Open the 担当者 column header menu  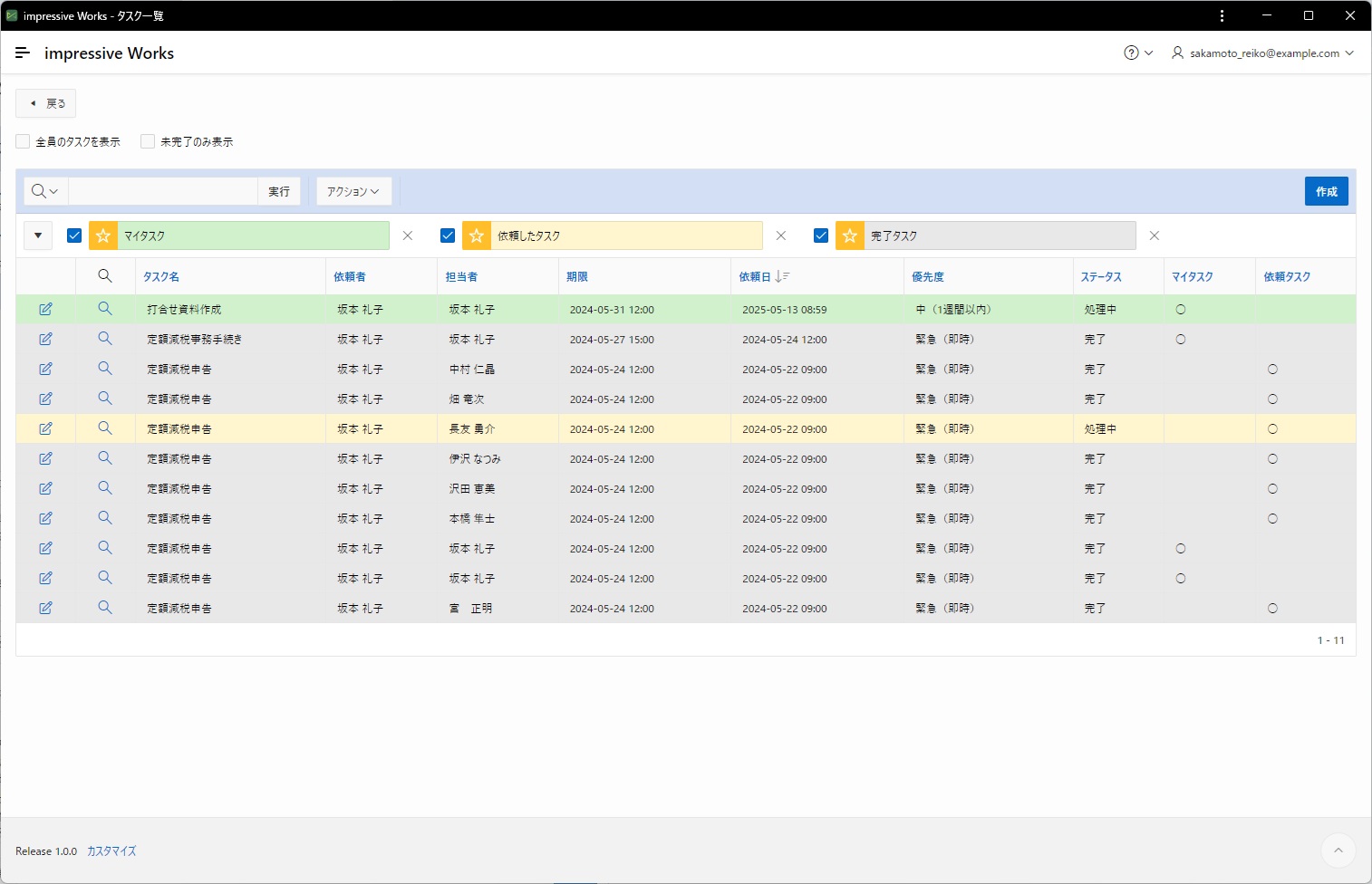pos(461,277)
